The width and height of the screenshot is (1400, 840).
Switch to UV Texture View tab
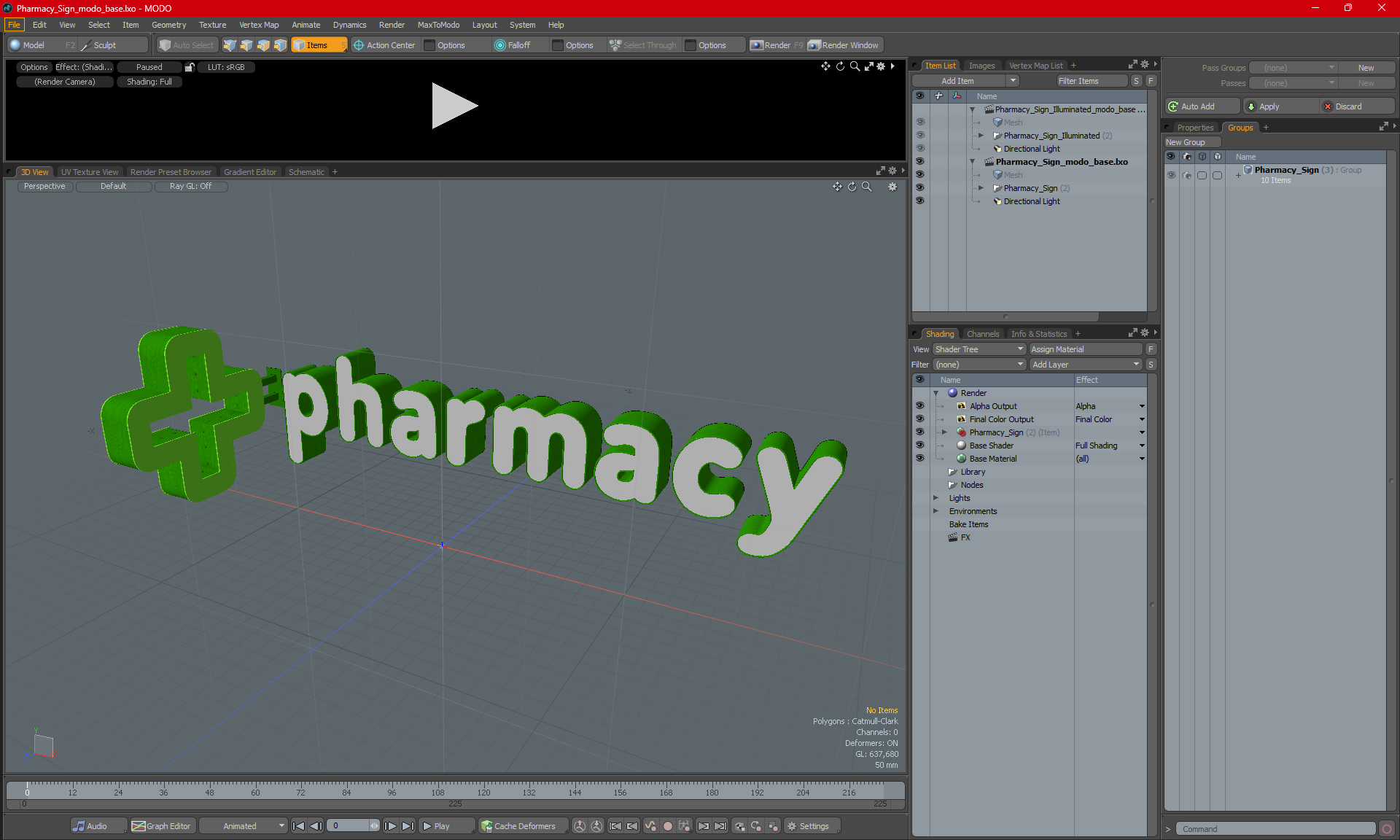89,172
